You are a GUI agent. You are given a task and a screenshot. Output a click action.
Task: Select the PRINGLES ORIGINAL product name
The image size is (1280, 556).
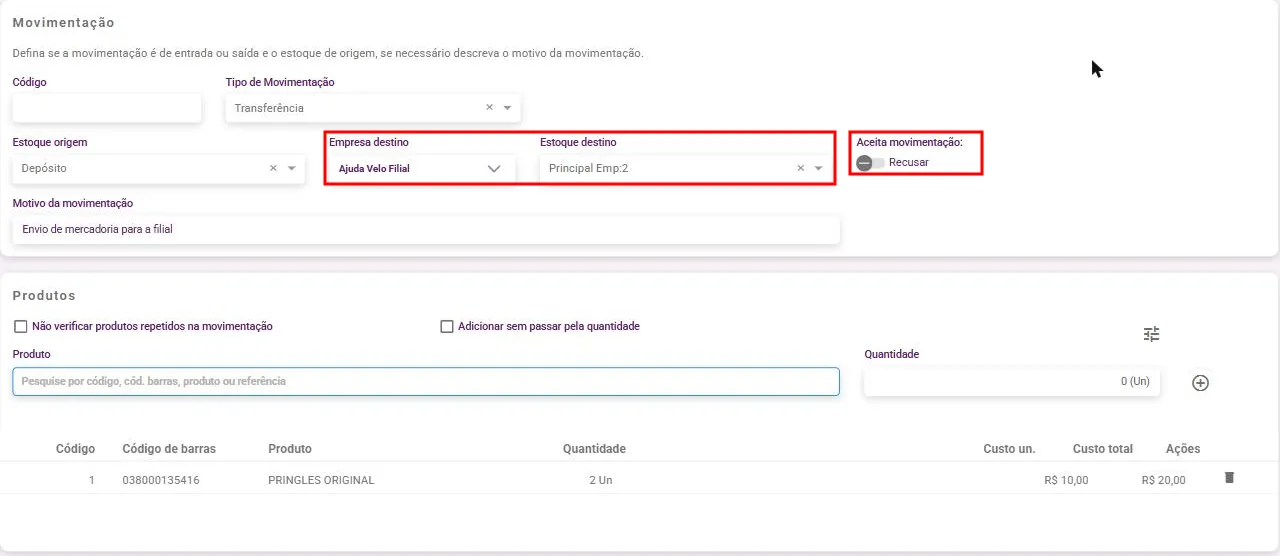coord(321,480)
